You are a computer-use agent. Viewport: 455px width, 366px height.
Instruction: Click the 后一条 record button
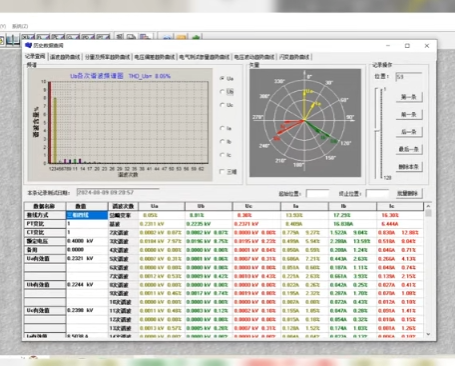coord(409,132)
